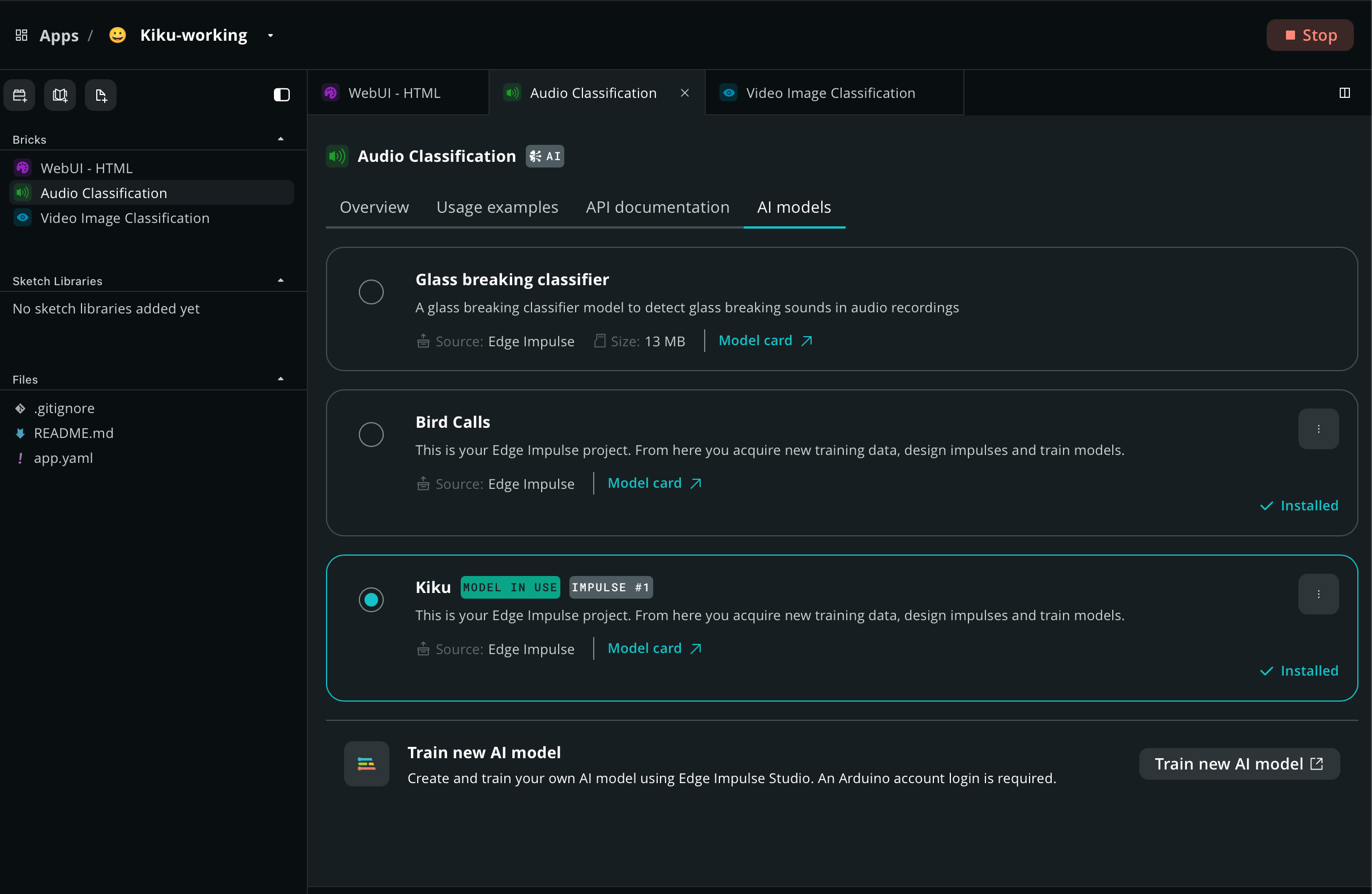
Task: Collapse the left sidebar panel icon
Action: click(x=281, y=94)
